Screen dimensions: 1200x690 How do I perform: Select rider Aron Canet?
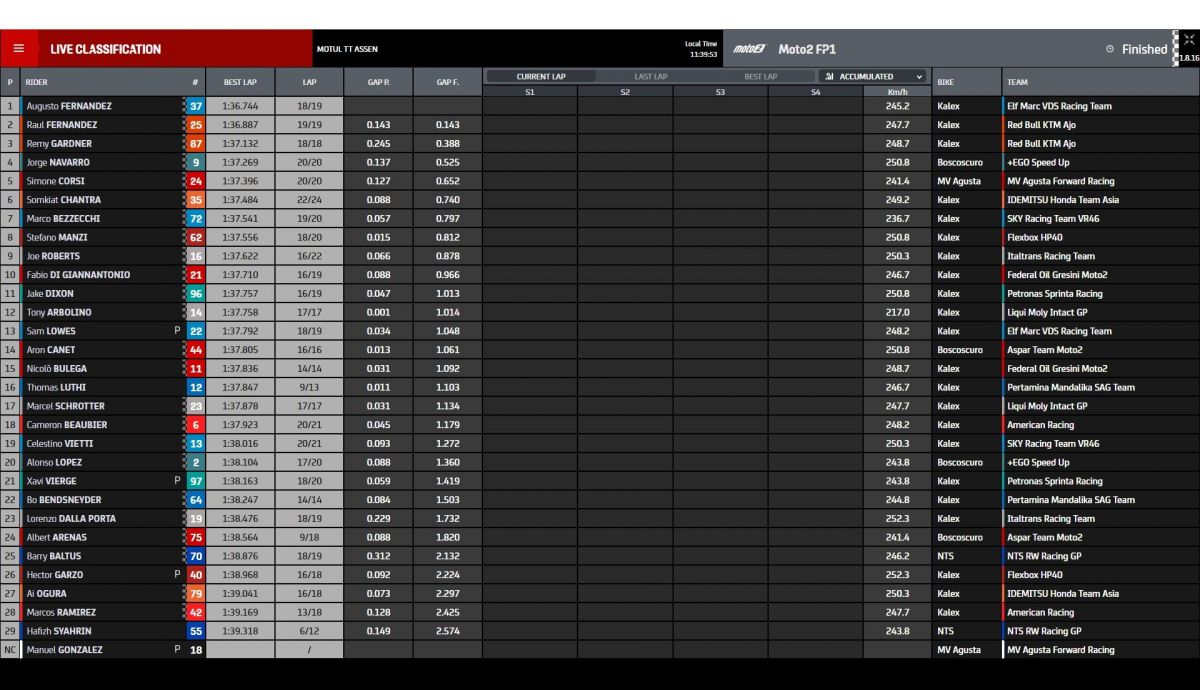point(51,350)
